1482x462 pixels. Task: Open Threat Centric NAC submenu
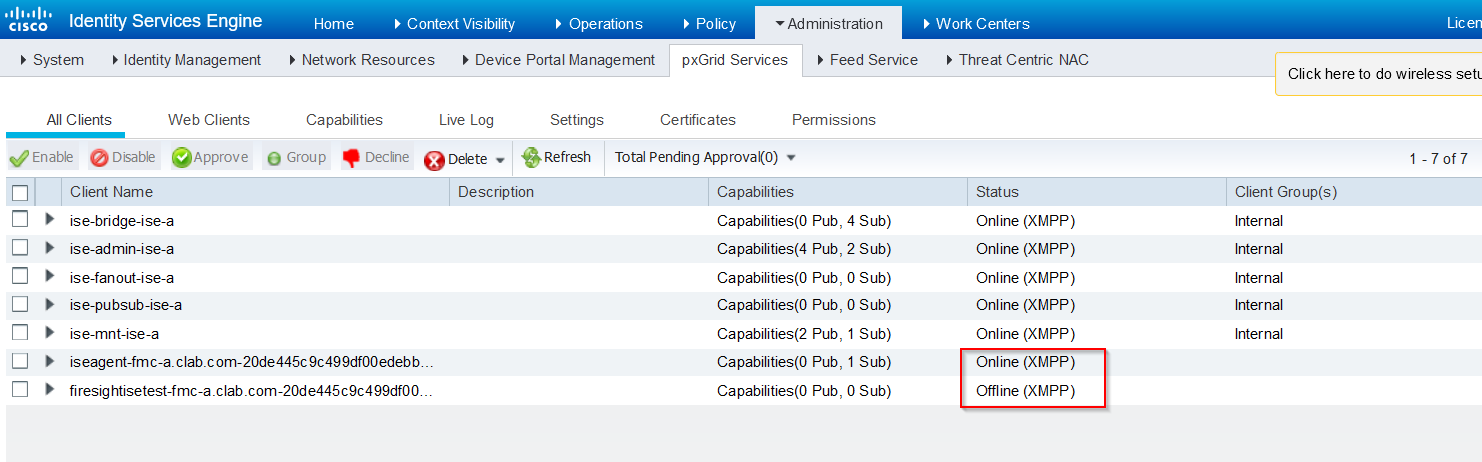click(1018, 60)
